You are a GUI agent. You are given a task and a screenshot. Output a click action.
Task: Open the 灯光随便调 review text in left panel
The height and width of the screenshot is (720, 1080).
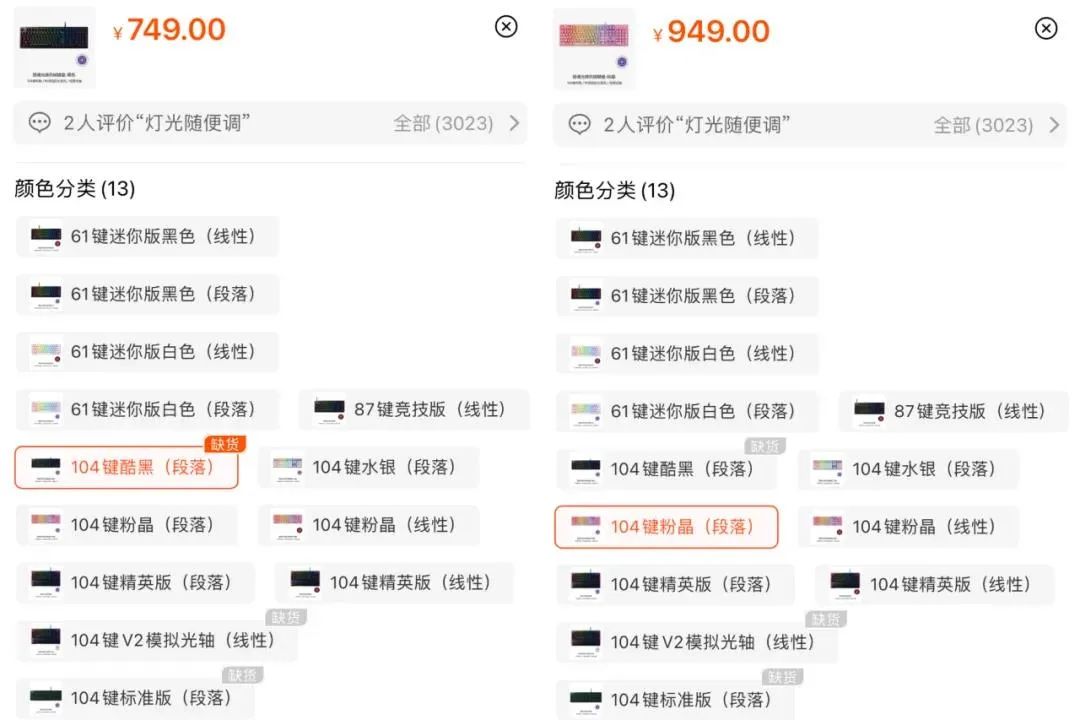coord(157,123)
